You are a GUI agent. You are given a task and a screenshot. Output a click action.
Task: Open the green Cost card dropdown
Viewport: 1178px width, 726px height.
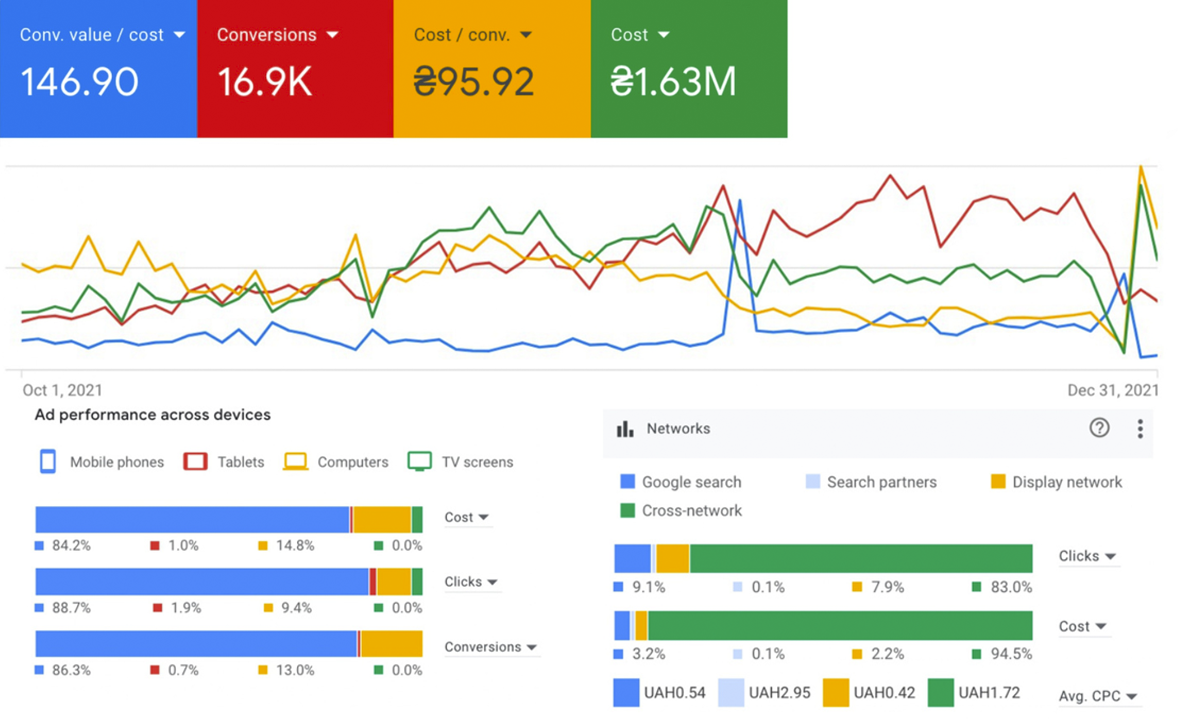662,35
